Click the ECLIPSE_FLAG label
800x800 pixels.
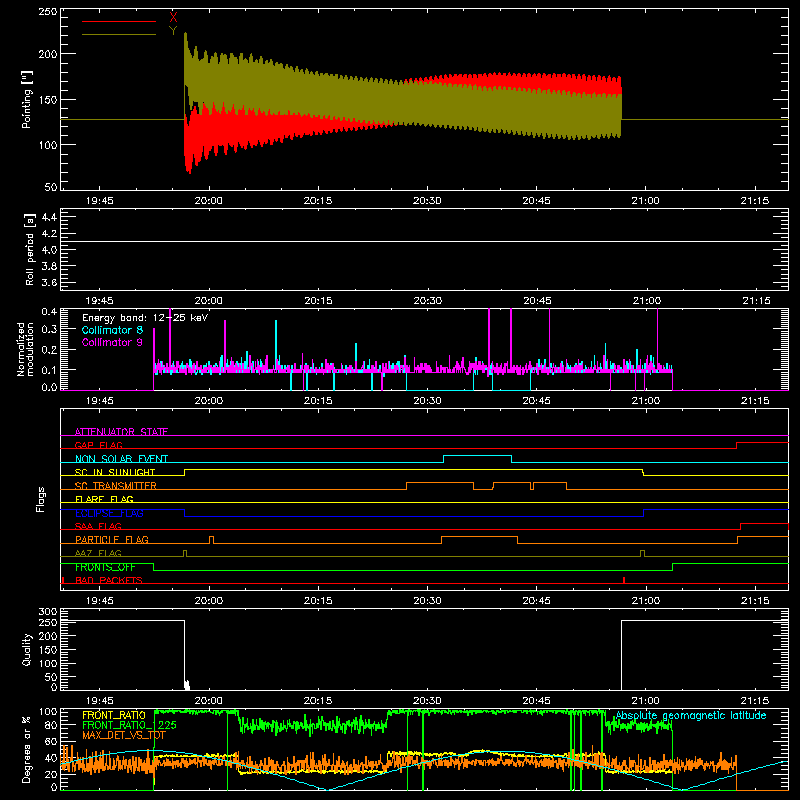(109, 513)
